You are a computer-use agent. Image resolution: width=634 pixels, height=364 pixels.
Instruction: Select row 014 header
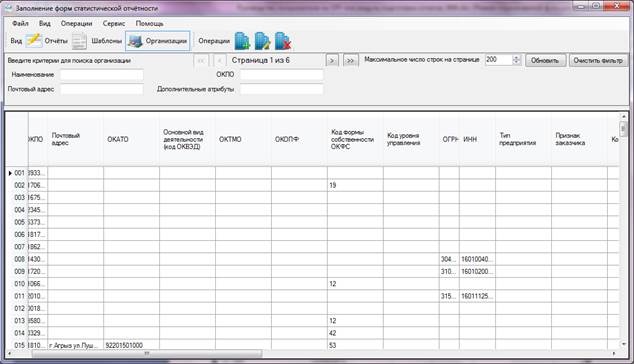pyautogui.click(x=17, y=333)
